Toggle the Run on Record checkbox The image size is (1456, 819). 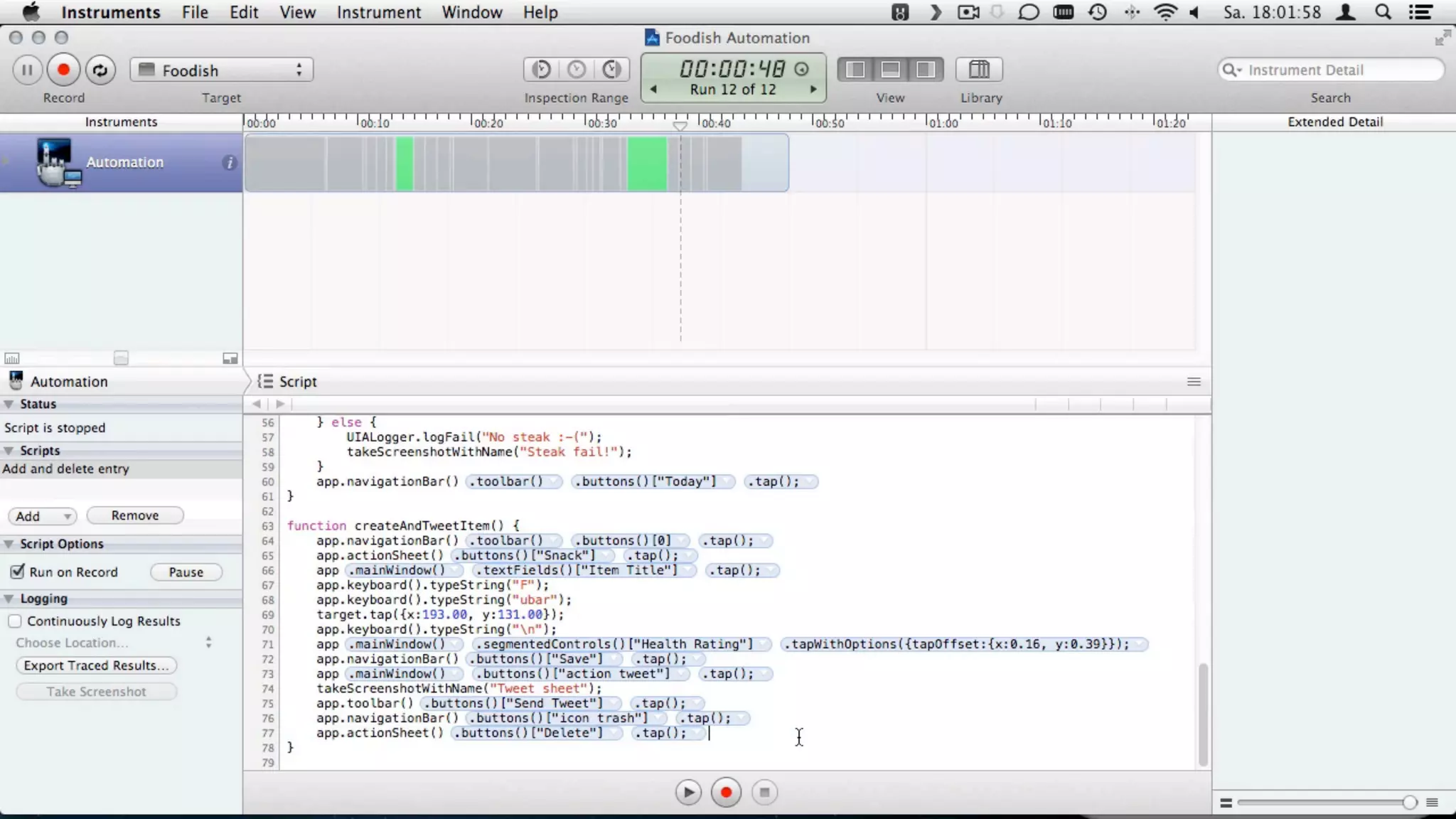(x=17, y=572)
